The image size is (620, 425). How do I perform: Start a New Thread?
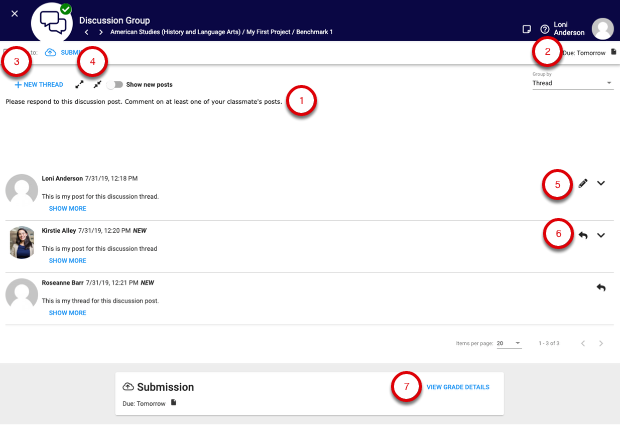tap(39, 85)
